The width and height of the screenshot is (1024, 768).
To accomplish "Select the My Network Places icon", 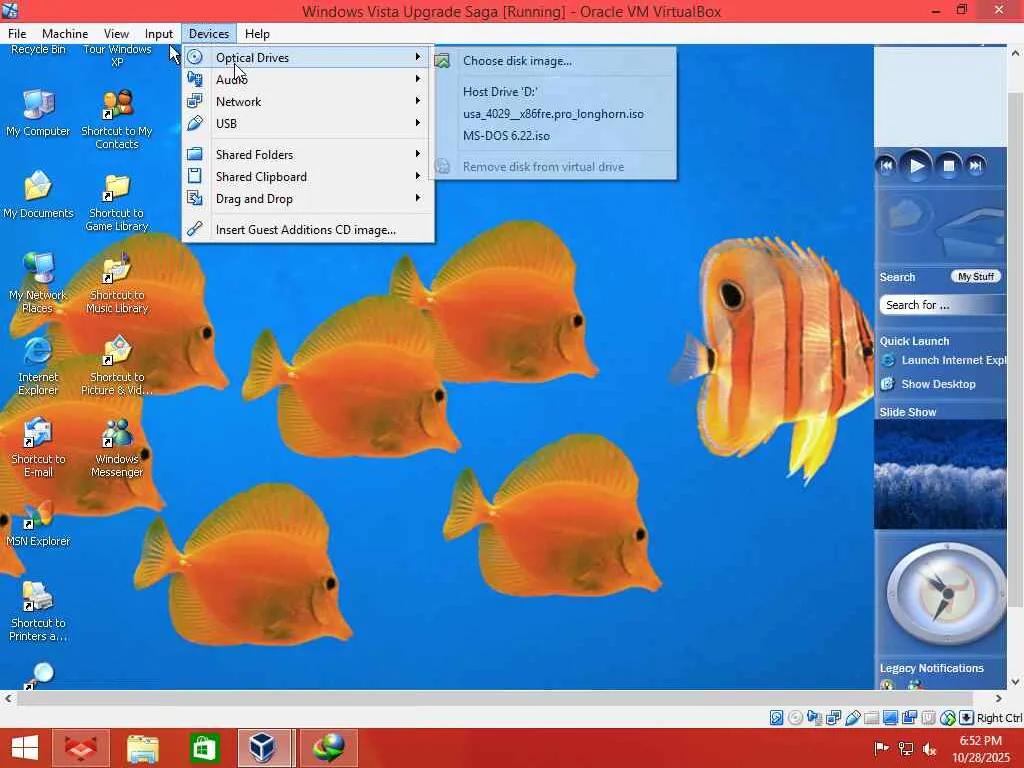I will click(x=38, y=283).
